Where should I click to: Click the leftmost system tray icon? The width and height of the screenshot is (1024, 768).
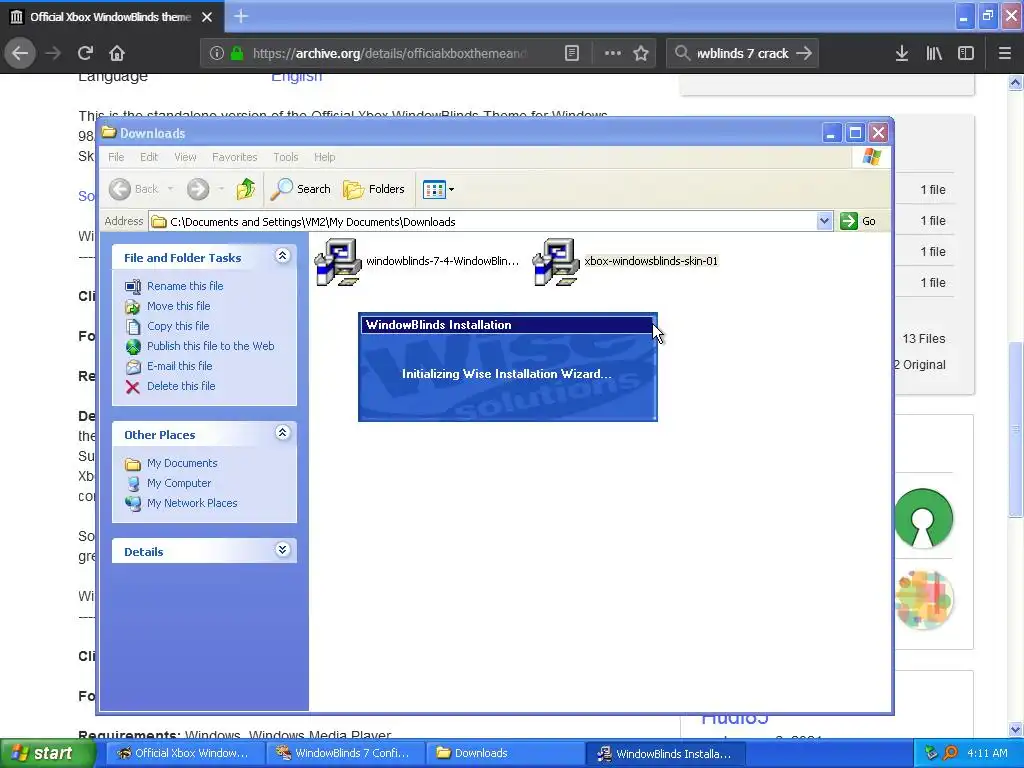(x=931, y=753)
